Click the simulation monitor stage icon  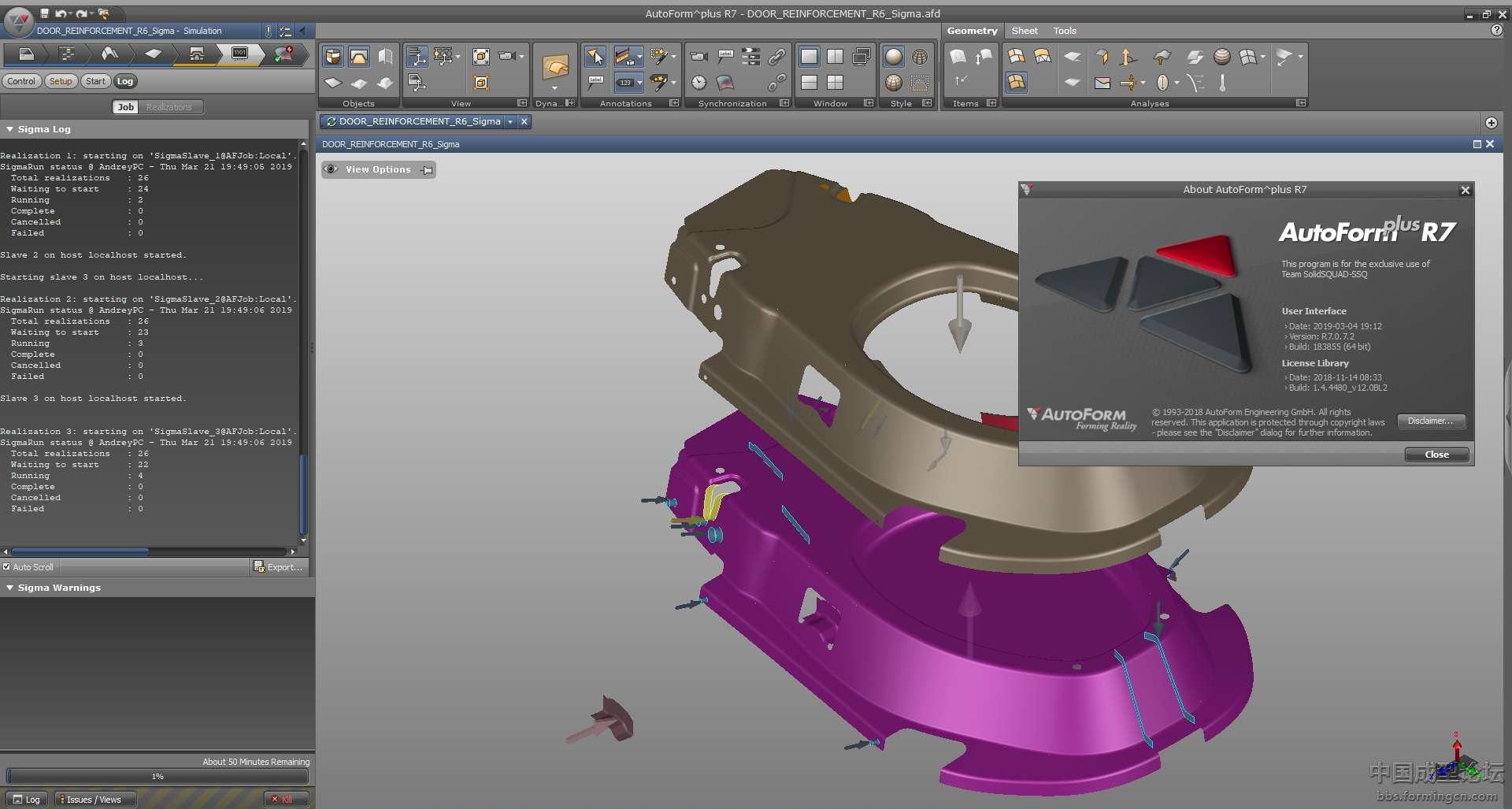point(239,54)
